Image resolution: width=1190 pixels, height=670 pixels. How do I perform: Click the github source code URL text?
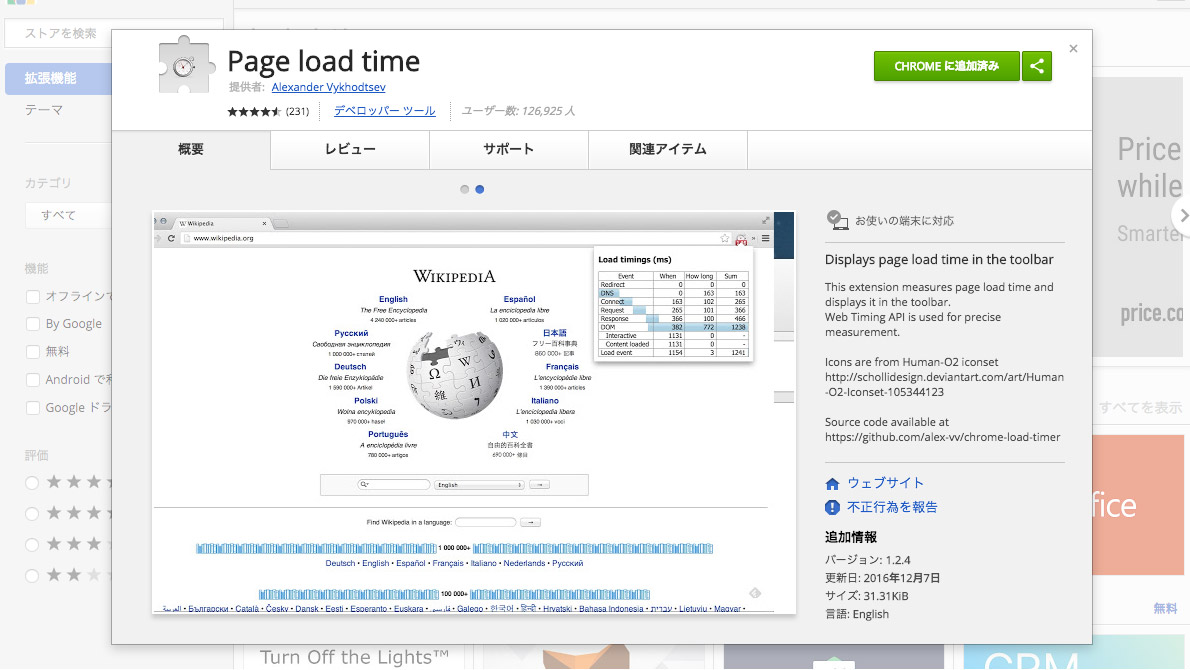tap(943, 437)
